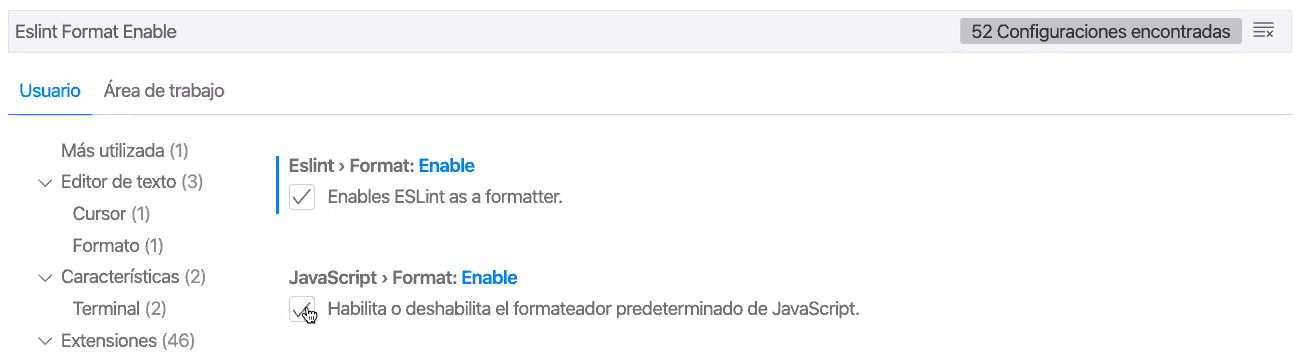Clear the settings search filter icon
1305x362 pixels.
click(x=1263, y=32)
